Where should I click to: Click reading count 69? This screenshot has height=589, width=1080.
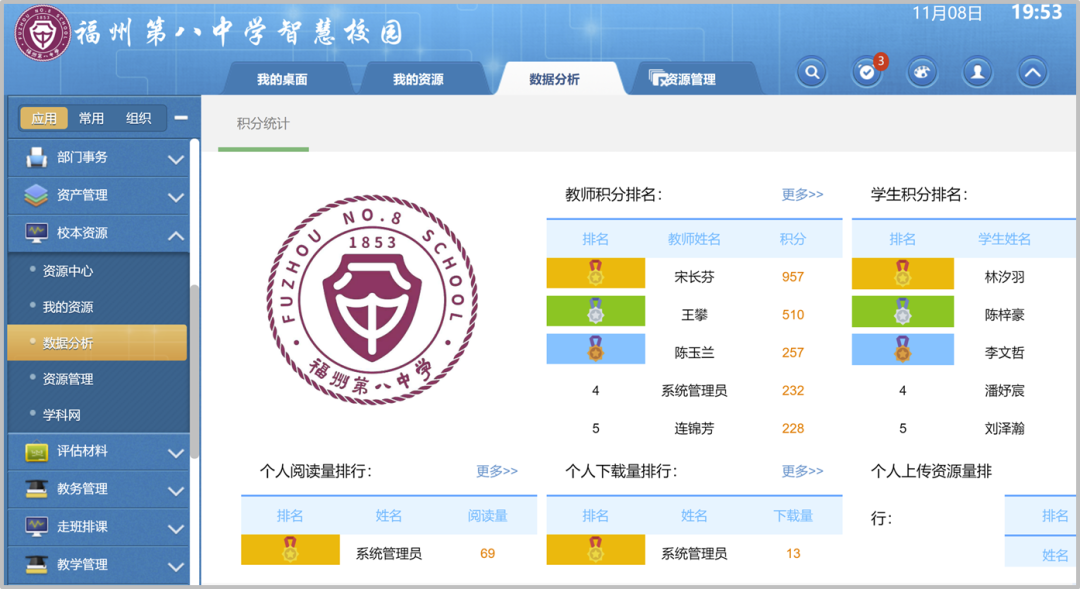click(x=488, y=553)
